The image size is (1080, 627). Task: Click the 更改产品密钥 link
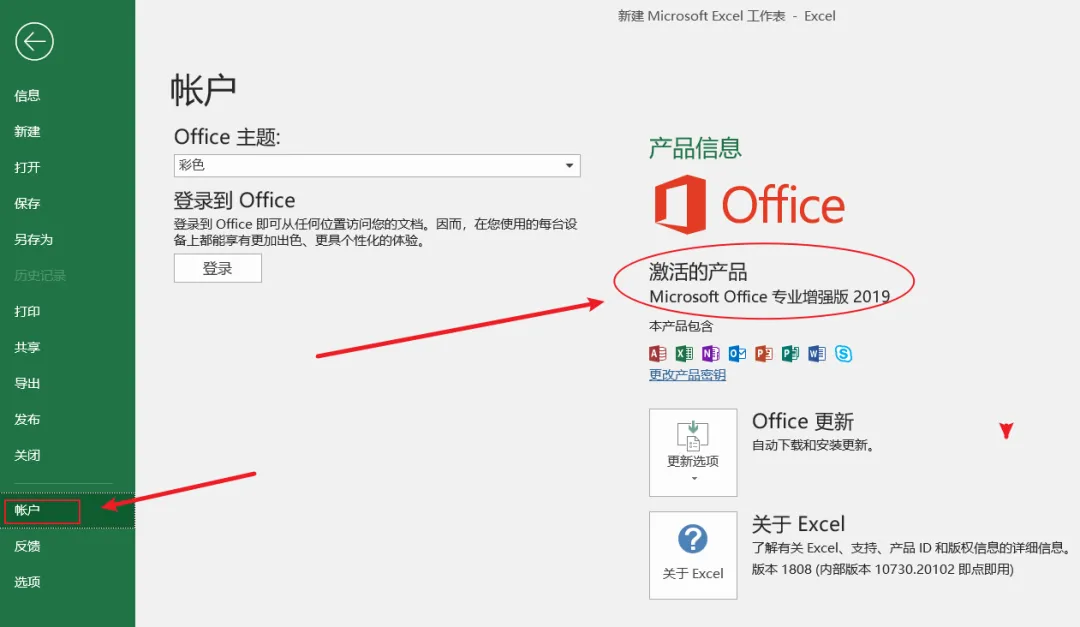(x=687, y=375)
